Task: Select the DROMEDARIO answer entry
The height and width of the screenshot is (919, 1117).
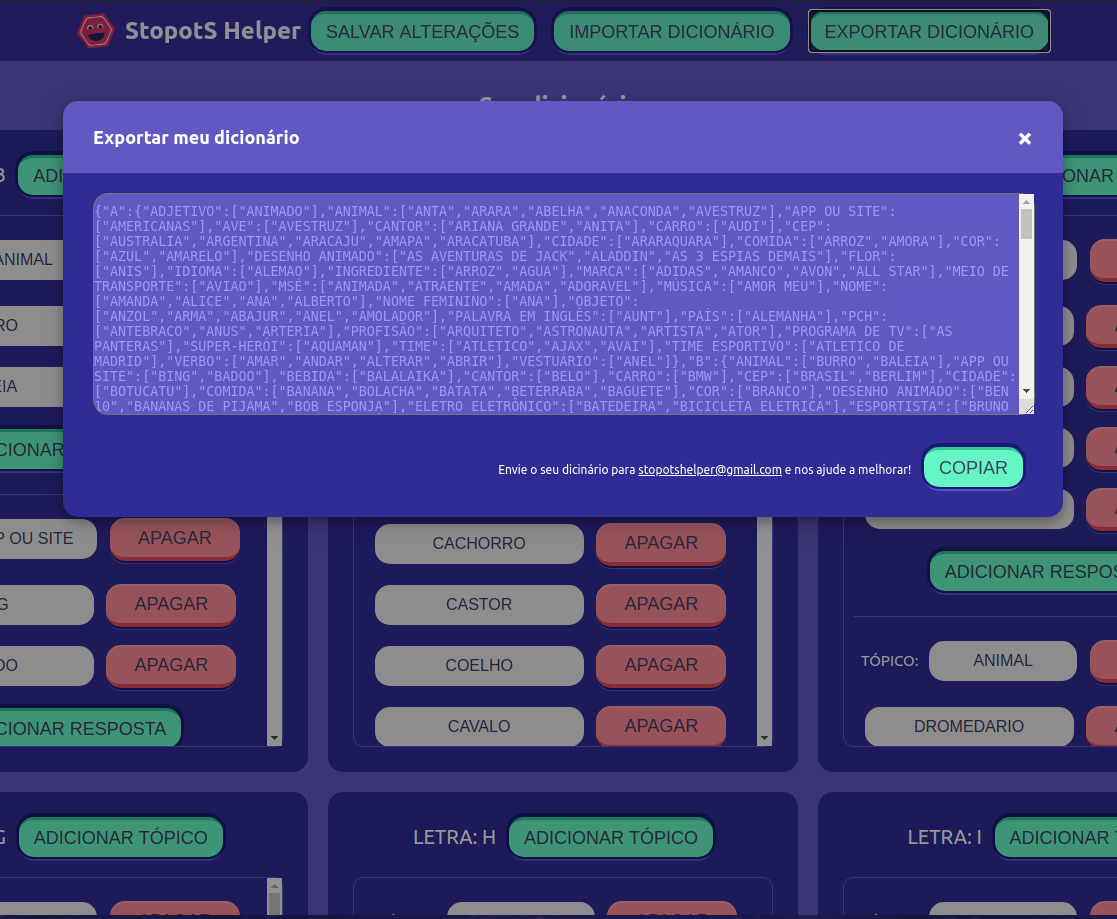Action: point(968,726)
